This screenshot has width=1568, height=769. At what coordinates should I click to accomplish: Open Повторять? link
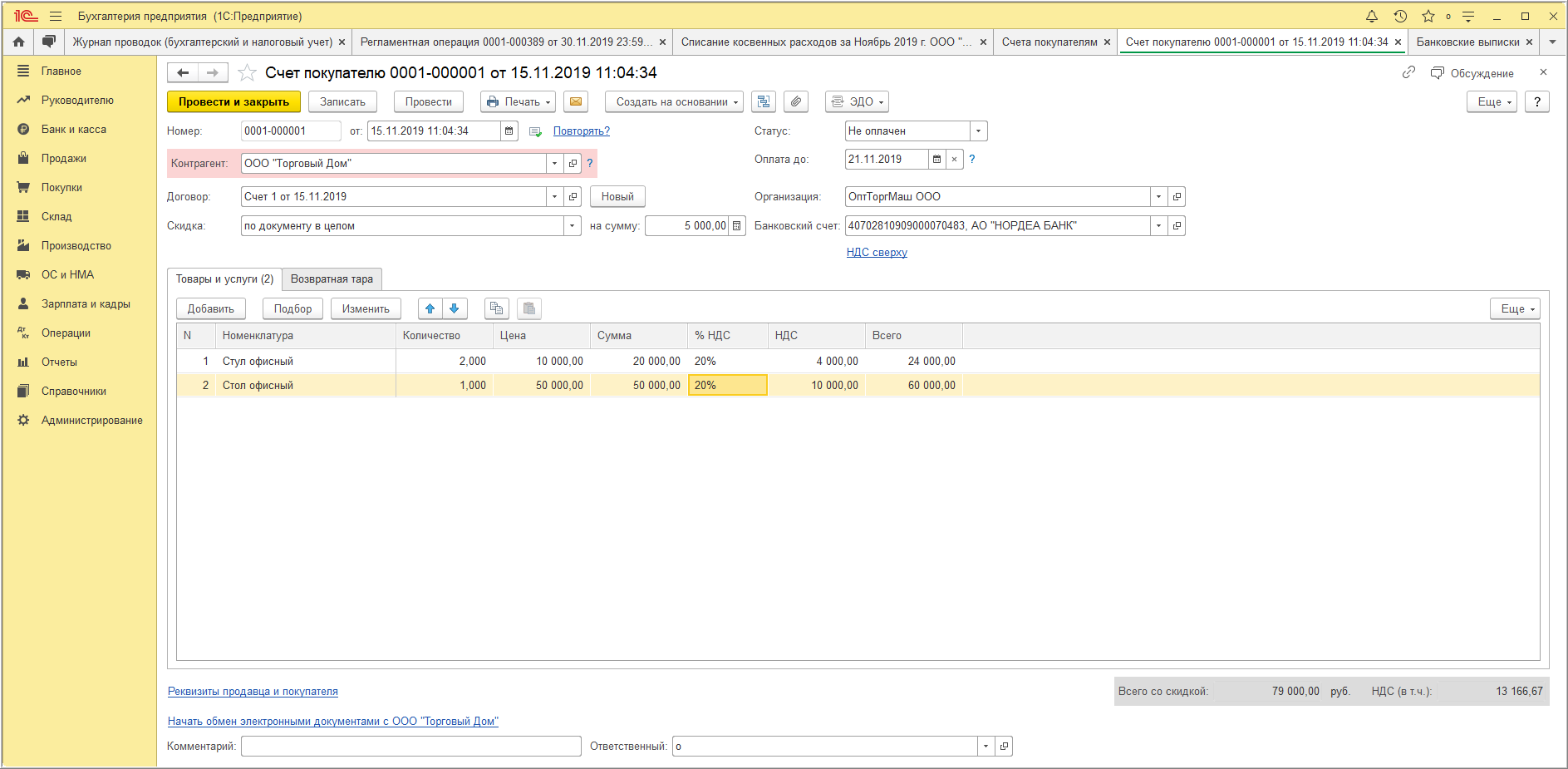[x=582, y=131]
